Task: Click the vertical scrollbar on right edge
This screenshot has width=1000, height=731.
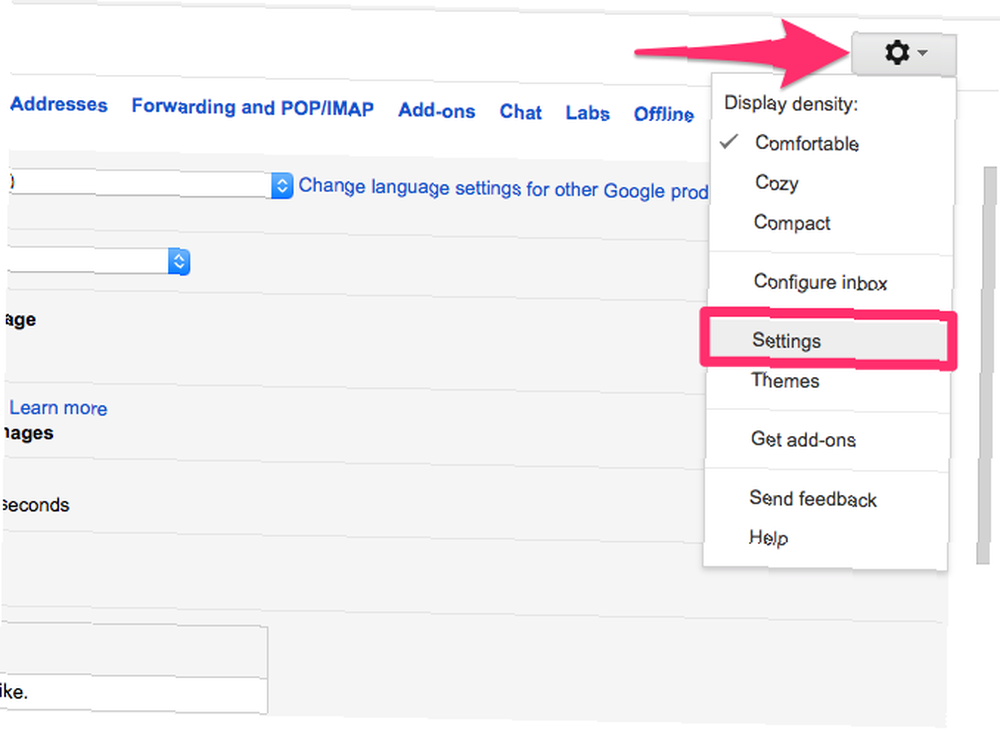Action: [987, 365]
